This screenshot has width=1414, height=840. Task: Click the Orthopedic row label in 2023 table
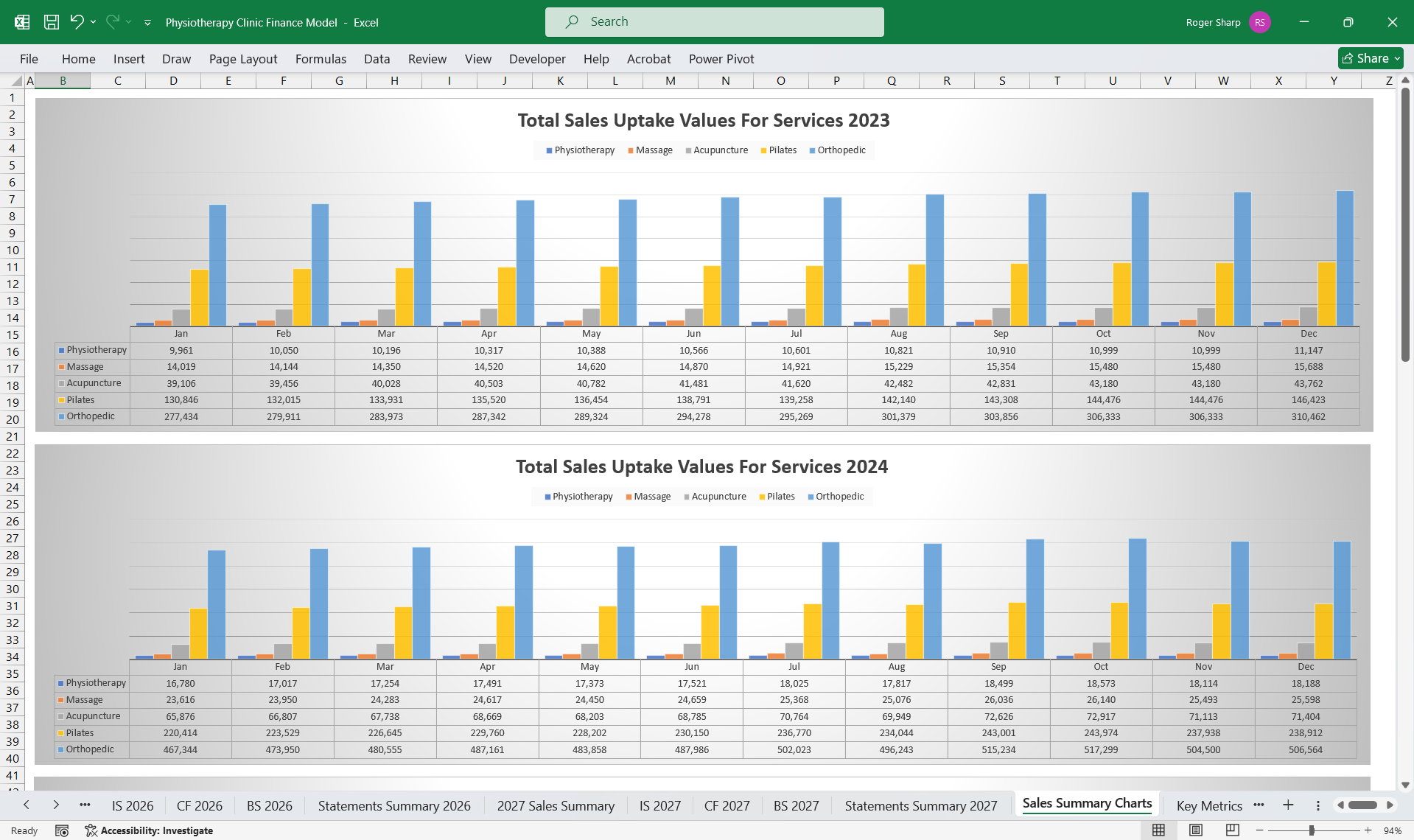tap(91, 416)
